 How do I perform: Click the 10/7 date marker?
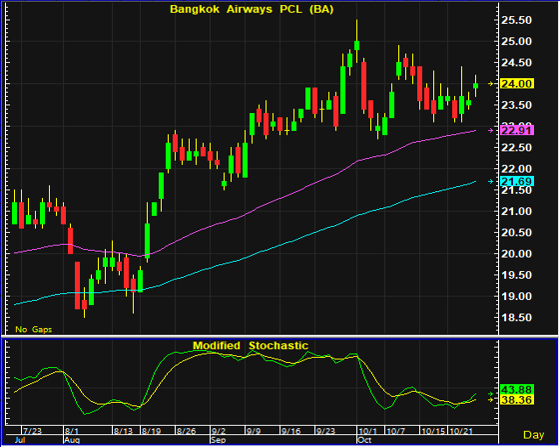coord(396,431)
